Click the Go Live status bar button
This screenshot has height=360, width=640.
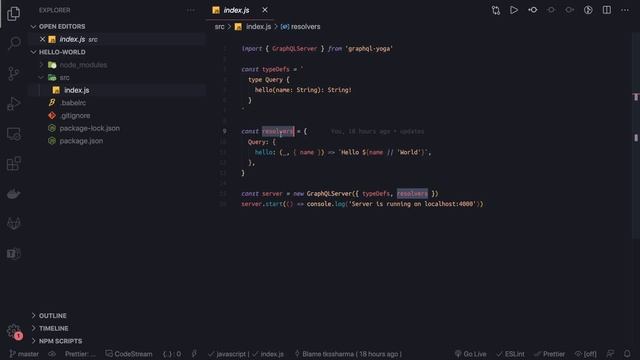pyautogui.click(x=470, y=354)
